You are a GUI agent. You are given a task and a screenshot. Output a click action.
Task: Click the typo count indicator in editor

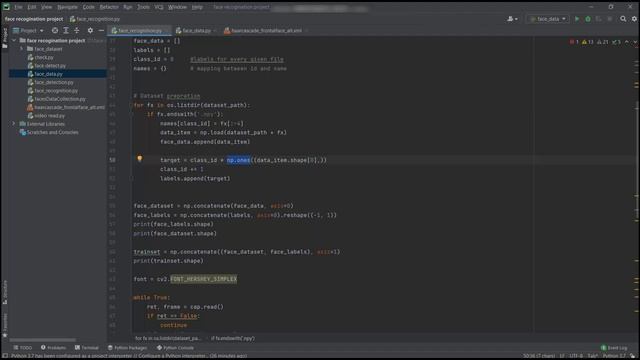[616, 42]
